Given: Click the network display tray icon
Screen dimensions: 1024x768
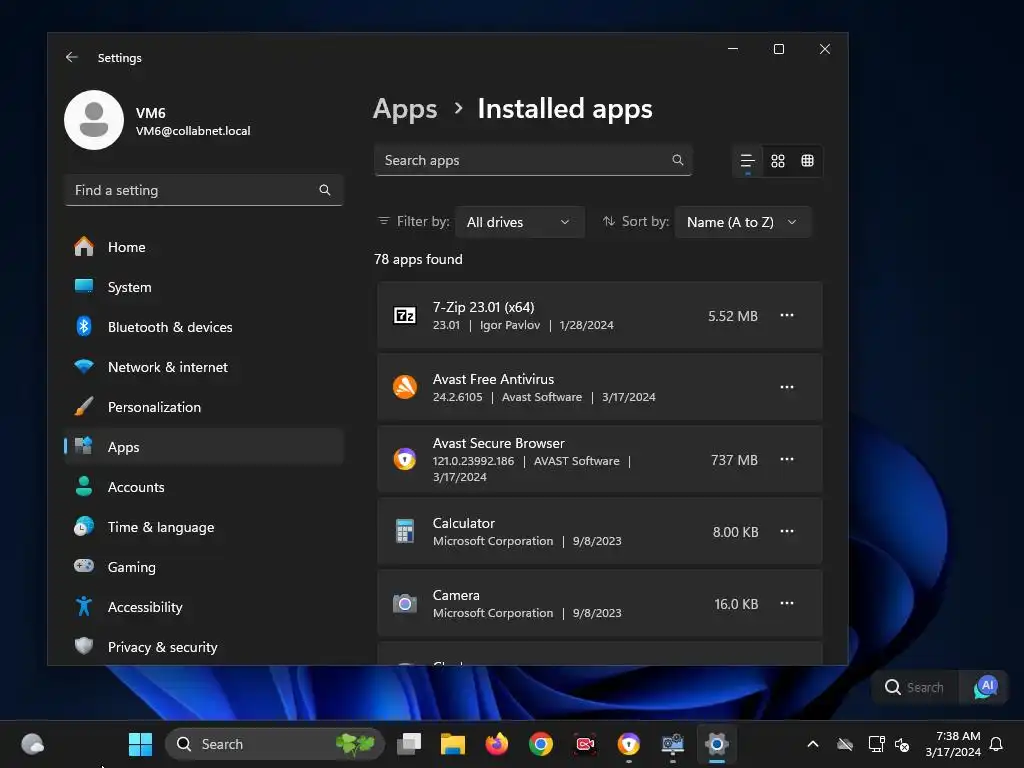Looking at the screenshot, I should pos(876,744).
